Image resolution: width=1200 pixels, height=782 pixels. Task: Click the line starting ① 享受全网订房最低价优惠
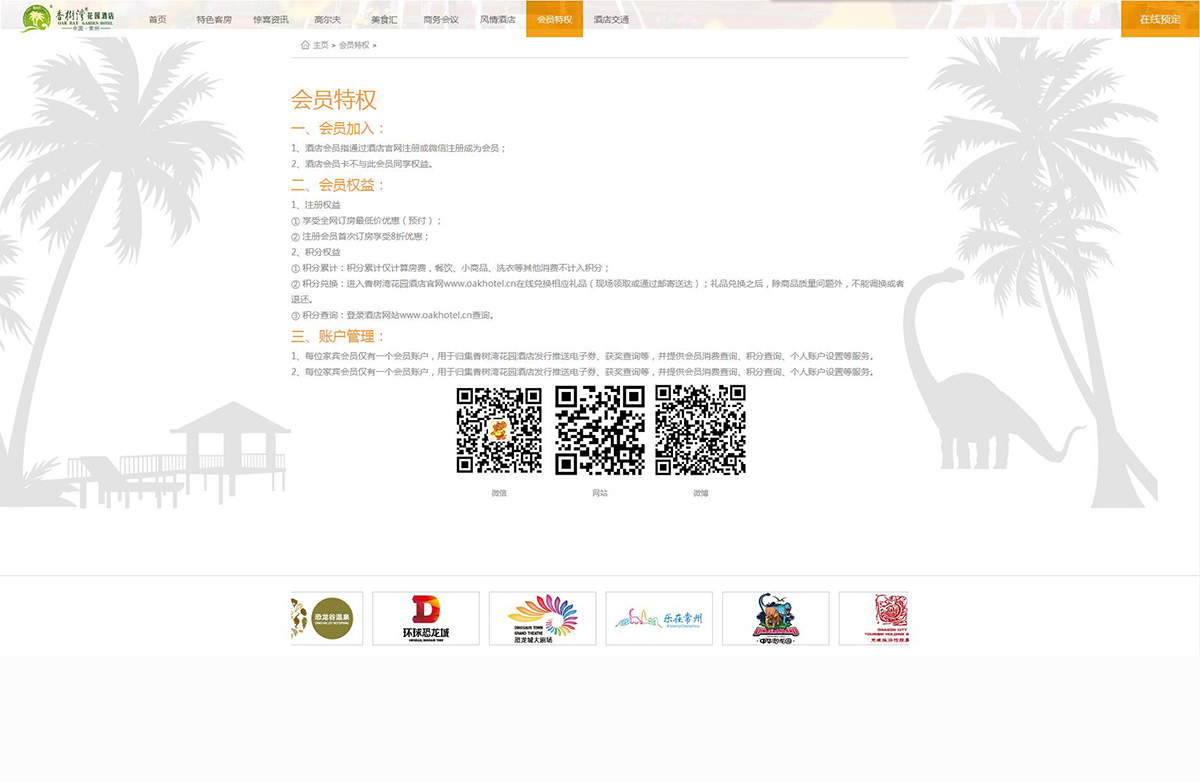pyautogui.click(x=366, y=221)
